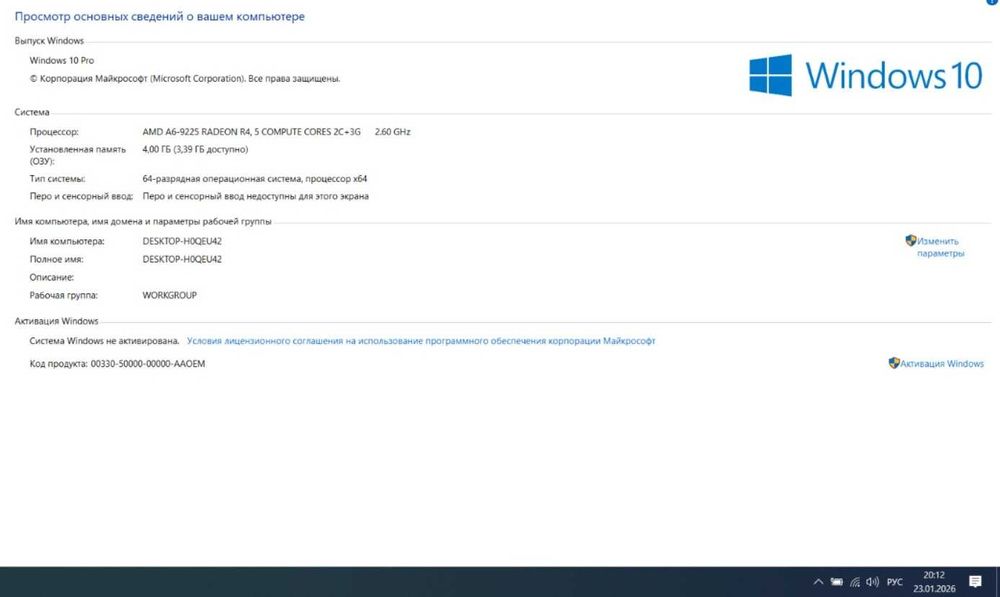Open the volume speaker tray icon
The height and width of the screenshot is (597, 1000).
[x=872, y=582]
